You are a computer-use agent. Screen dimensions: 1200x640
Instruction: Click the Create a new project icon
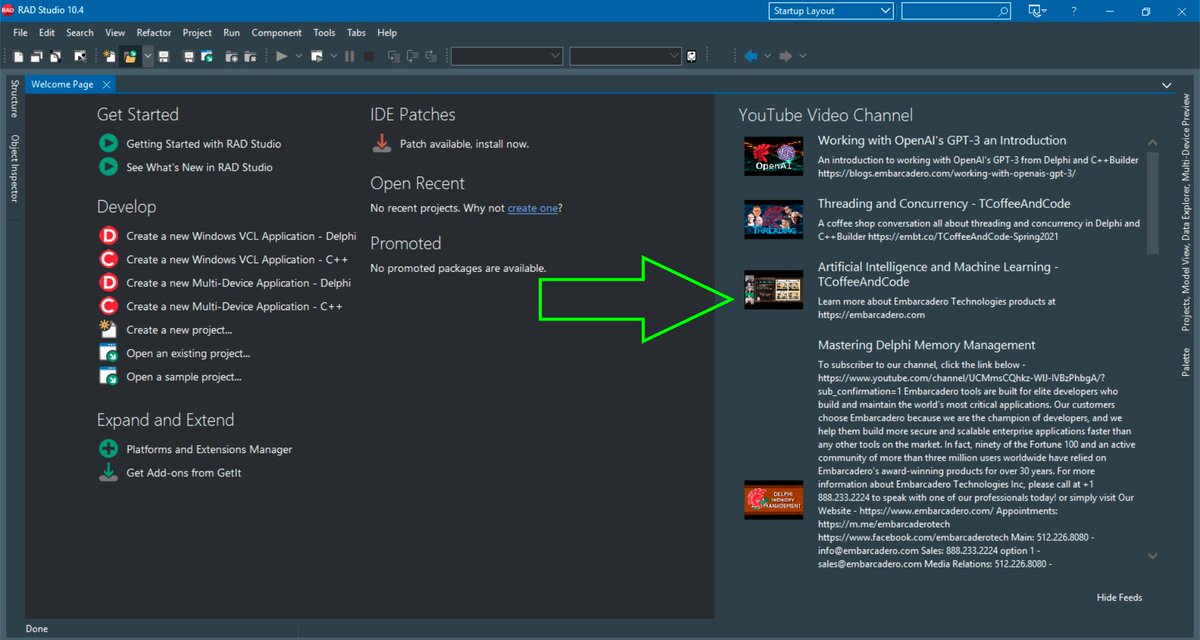pos(108,329)
